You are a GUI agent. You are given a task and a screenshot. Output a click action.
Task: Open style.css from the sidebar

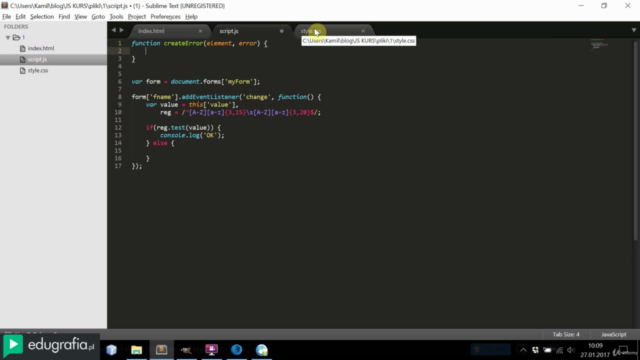[38, 70]
